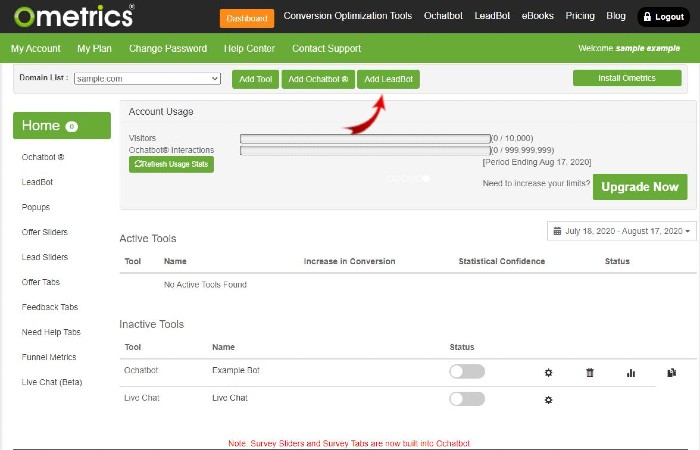Image resolution: width=700 pixels, height=450 pixels.
Task: Select Ochatbot in sidebar
Action: pyautogui.click(x=43, y=157)
